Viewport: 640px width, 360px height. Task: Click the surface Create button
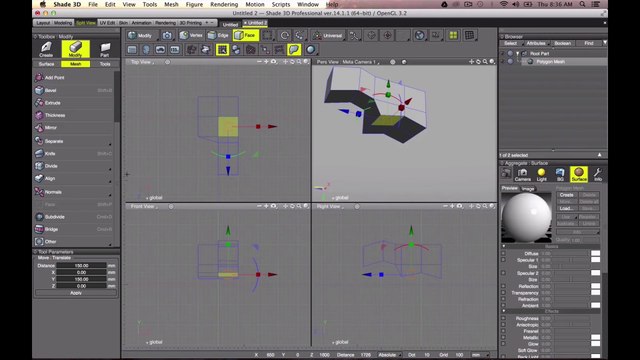pyautogui.click(x=567, y=195)
